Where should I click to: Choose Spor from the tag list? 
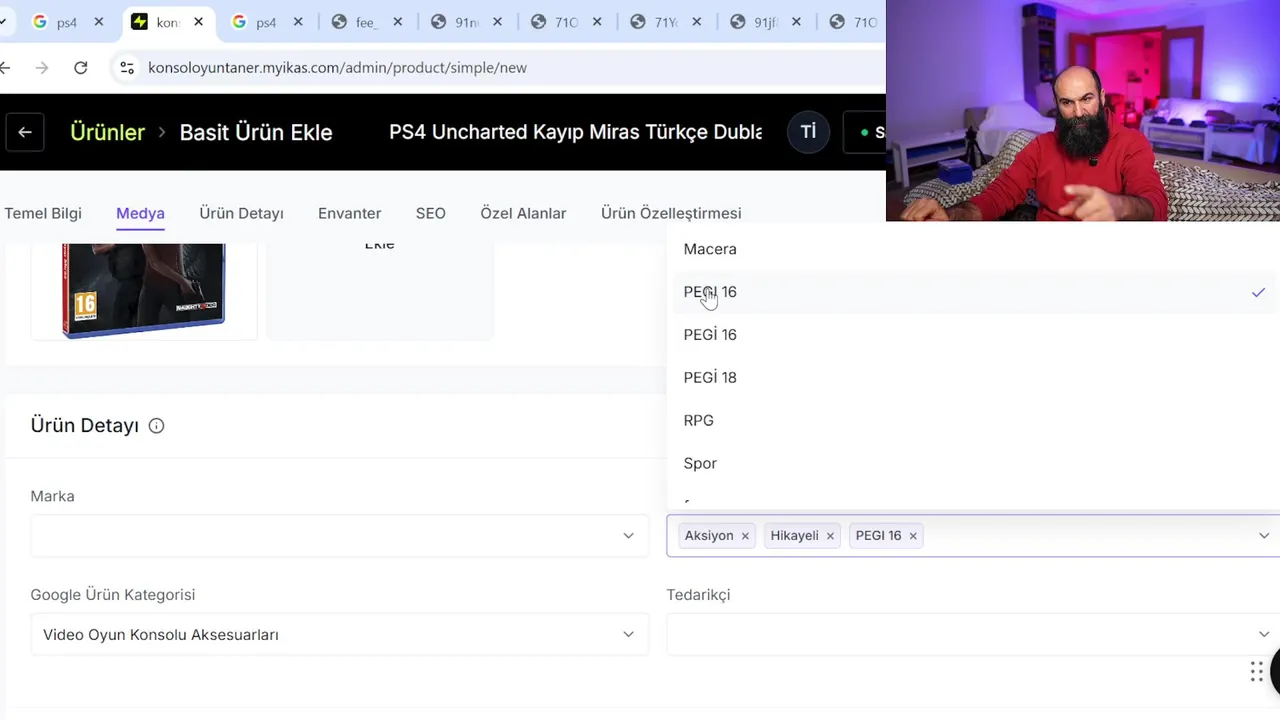(x=973, y=464)
